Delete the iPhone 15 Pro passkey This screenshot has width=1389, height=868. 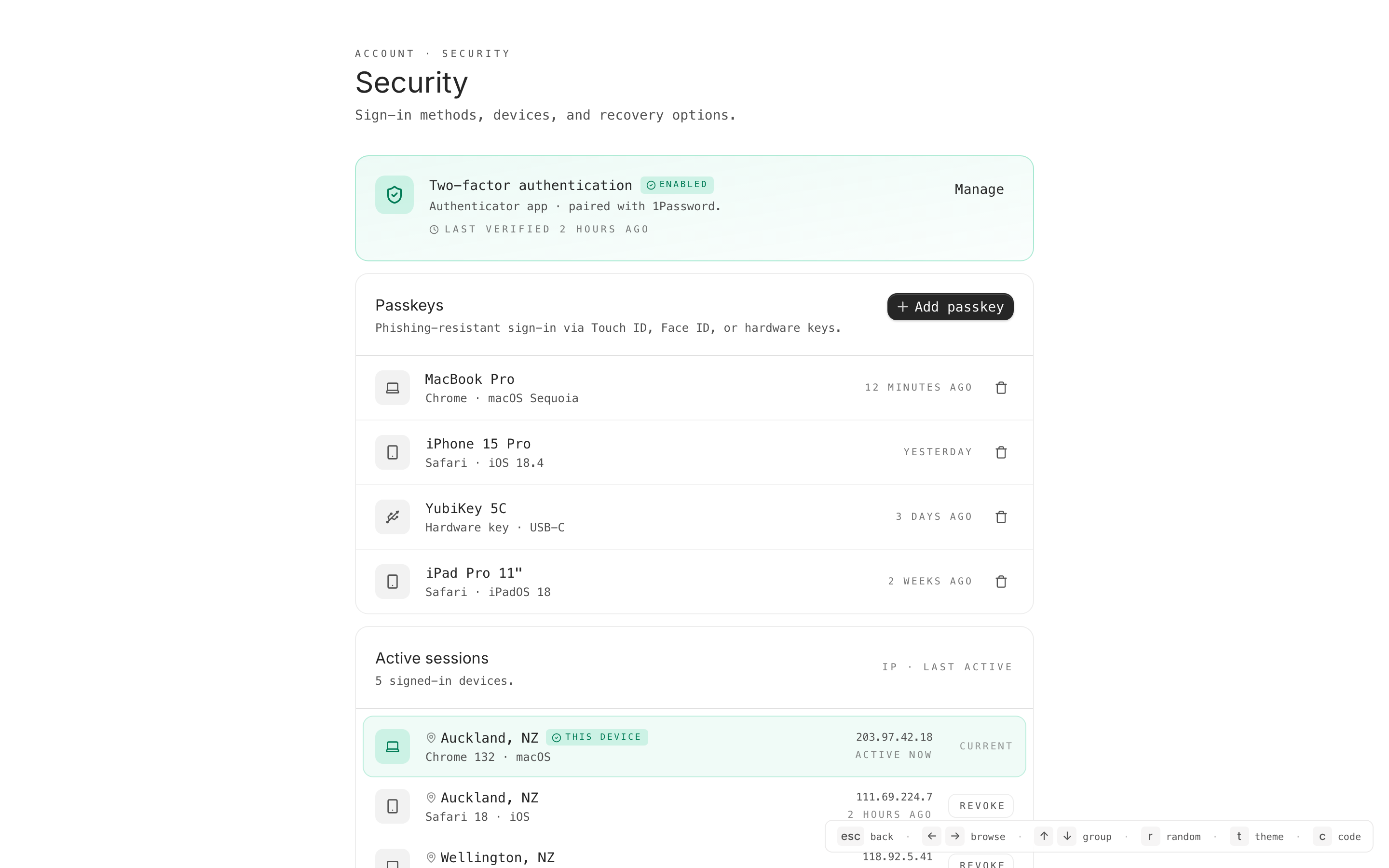tap(1001, 452)
